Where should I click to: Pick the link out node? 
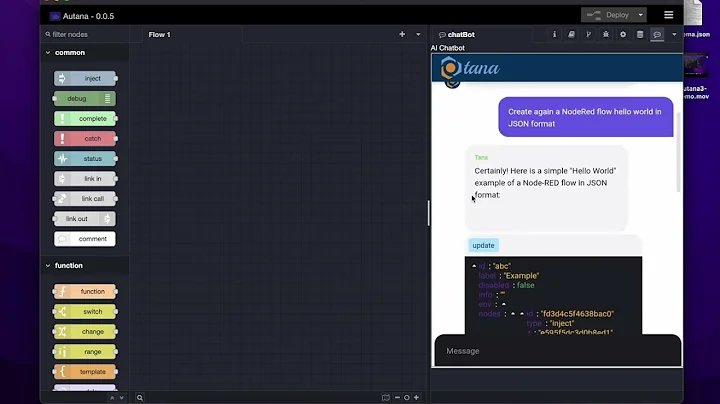(85, 219)
